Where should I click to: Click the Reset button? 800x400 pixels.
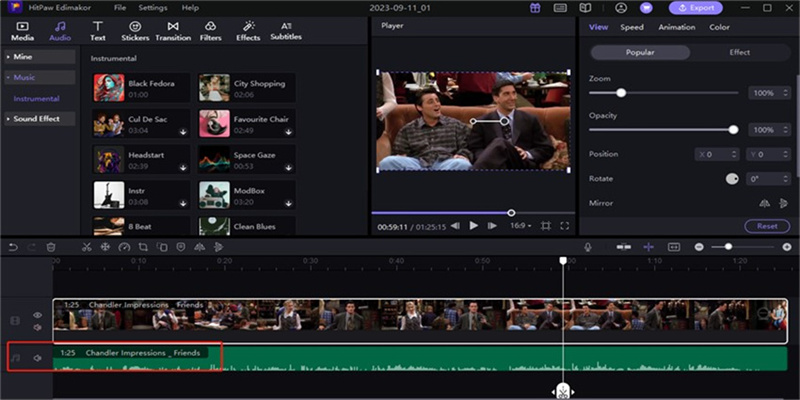767,226
